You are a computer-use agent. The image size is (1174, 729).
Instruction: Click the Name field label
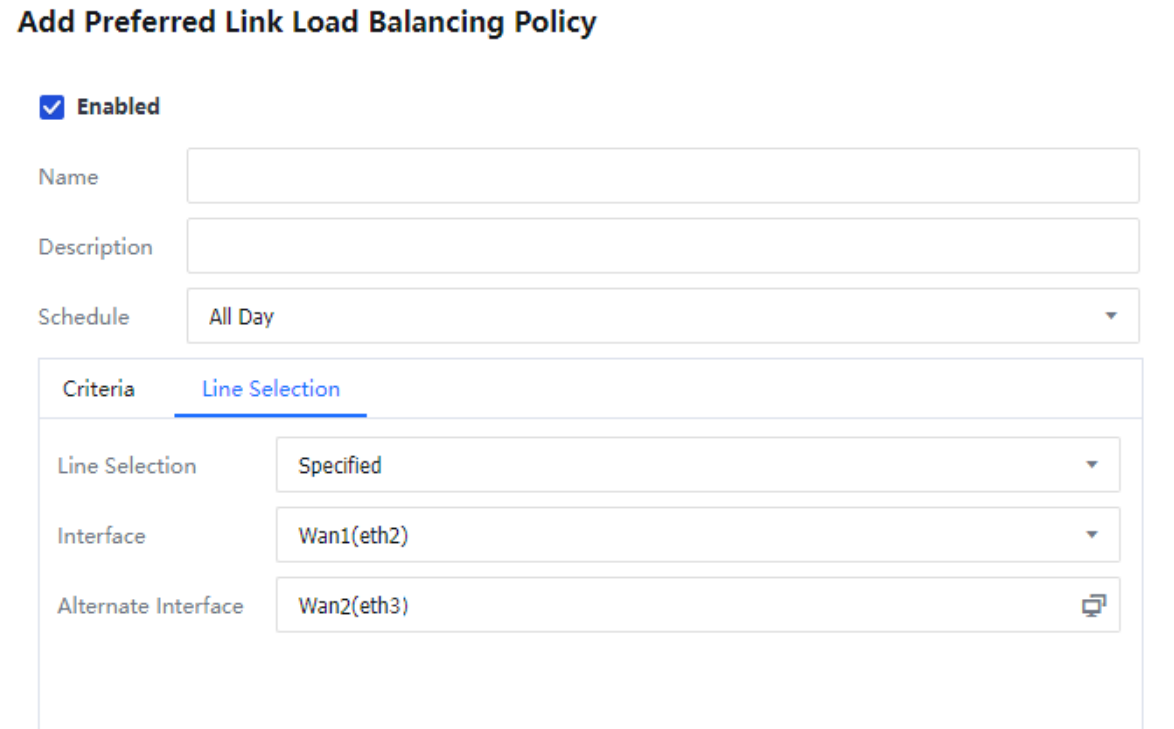[x=68, y=177]
